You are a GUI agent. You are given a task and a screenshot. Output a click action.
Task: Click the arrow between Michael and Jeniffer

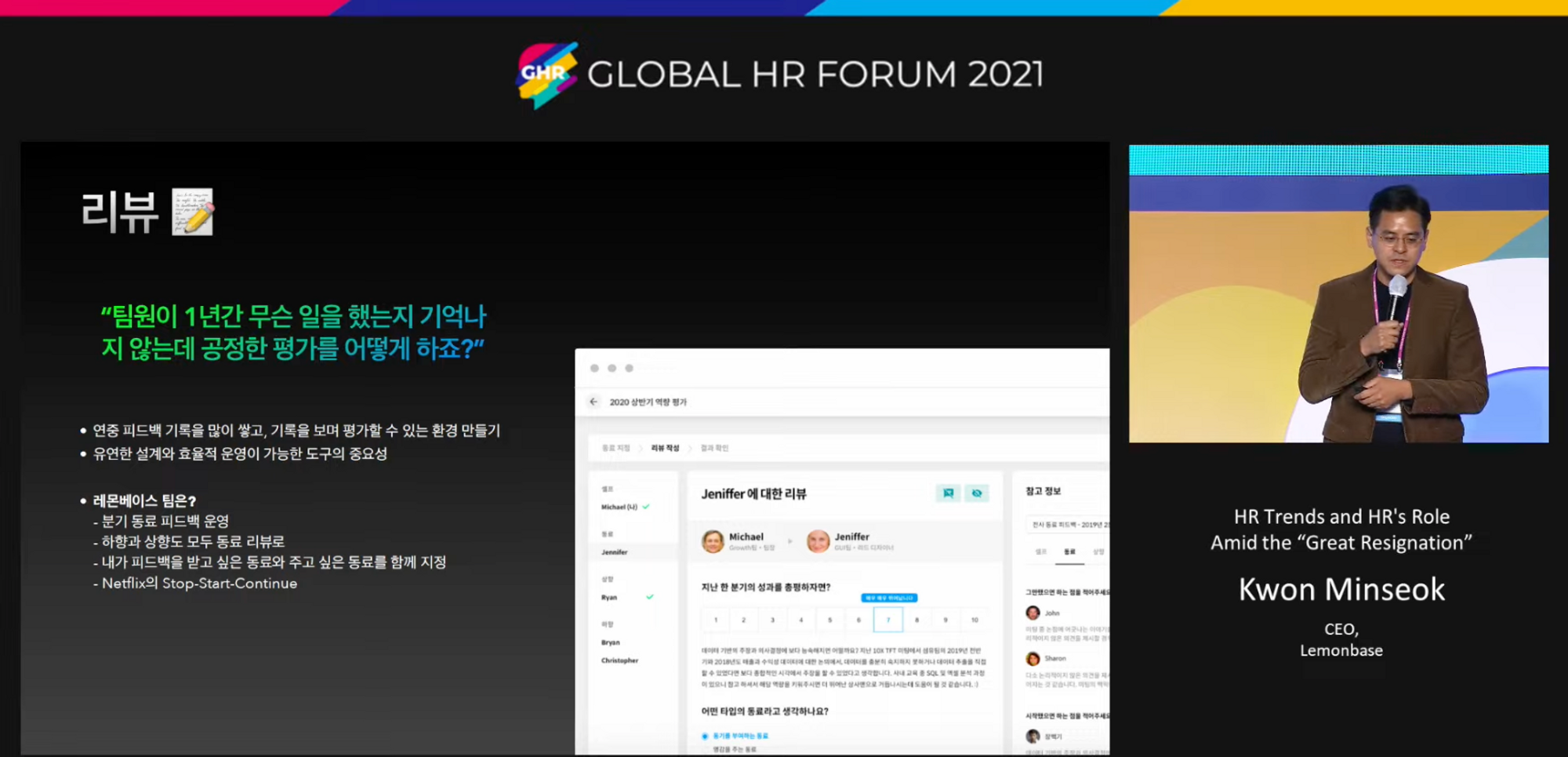coord(789,541)
